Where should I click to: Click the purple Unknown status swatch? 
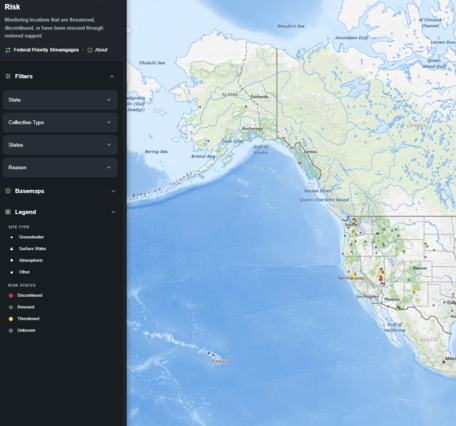(x=11, y=331)
